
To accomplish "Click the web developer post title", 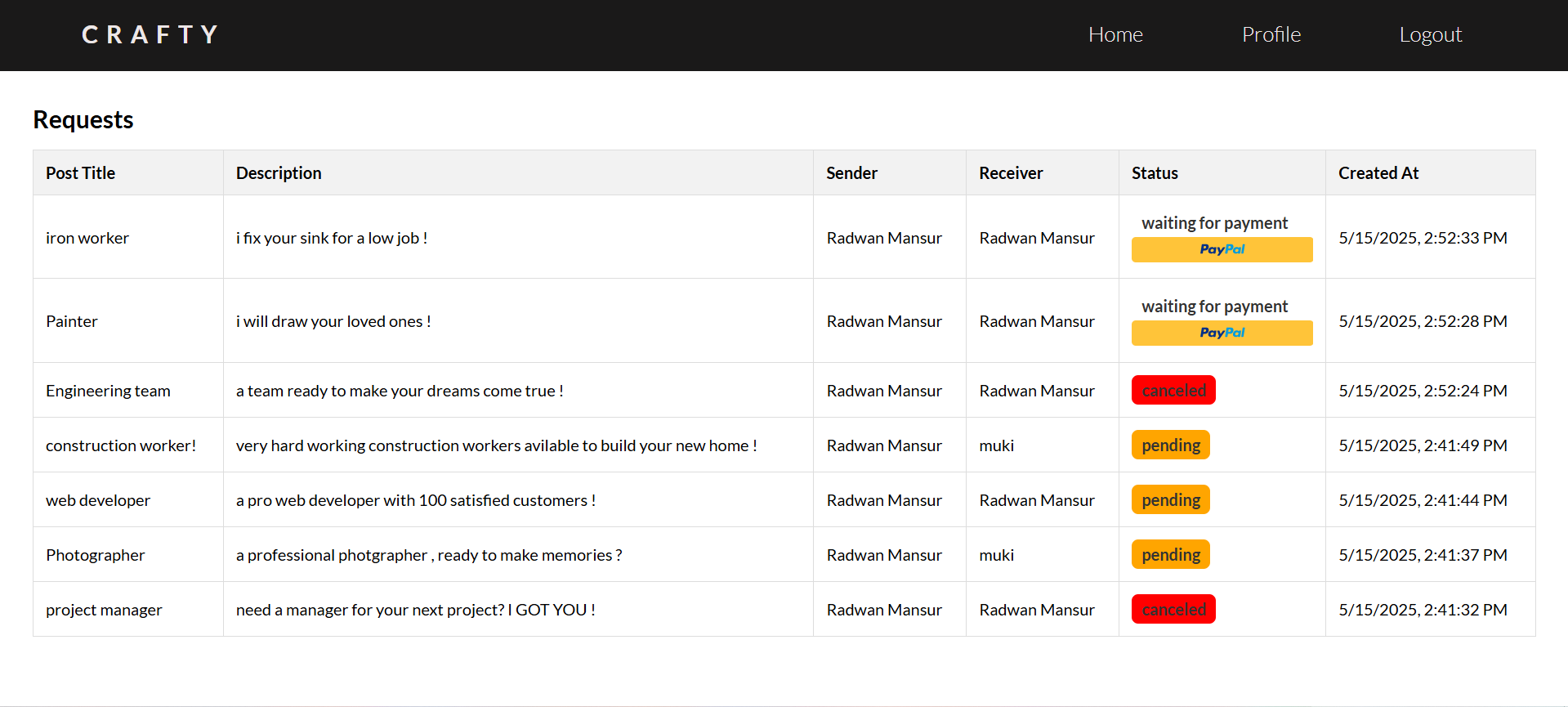I will (x=98, y=500).
